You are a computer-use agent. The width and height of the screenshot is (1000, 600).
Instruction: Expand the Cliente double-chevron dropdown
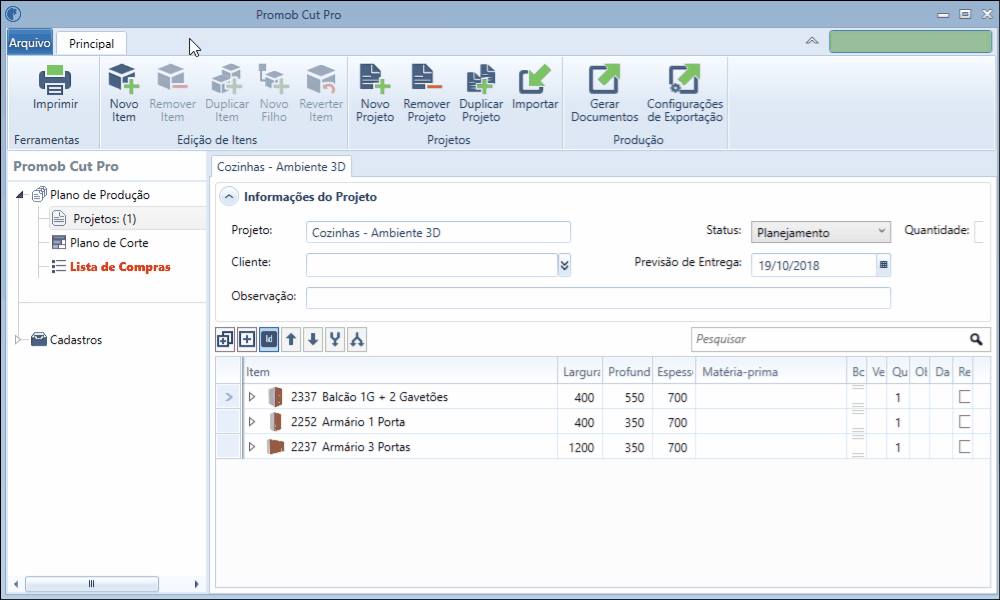coord(564,265)
